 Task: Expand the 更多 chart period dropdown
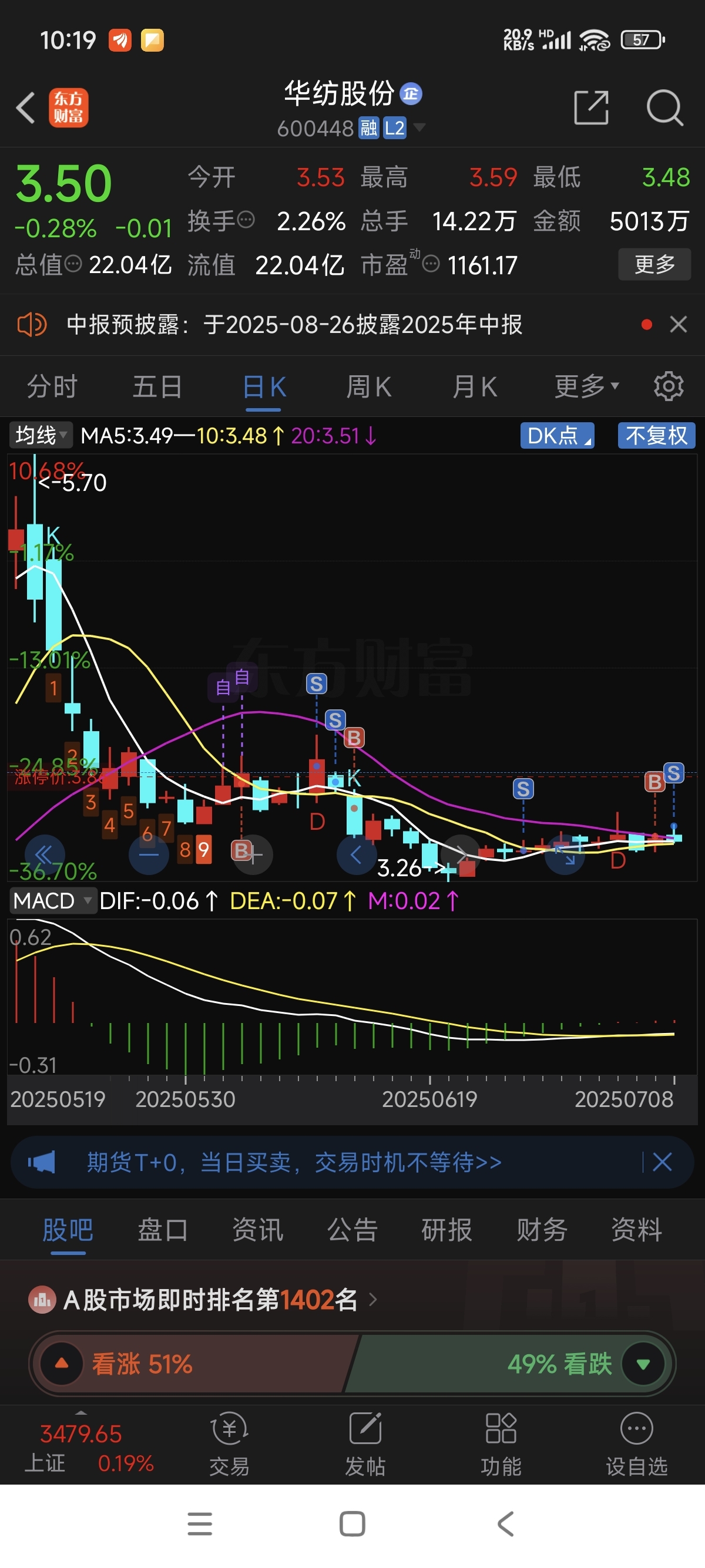pyautogui.click(x=586, y=386)
